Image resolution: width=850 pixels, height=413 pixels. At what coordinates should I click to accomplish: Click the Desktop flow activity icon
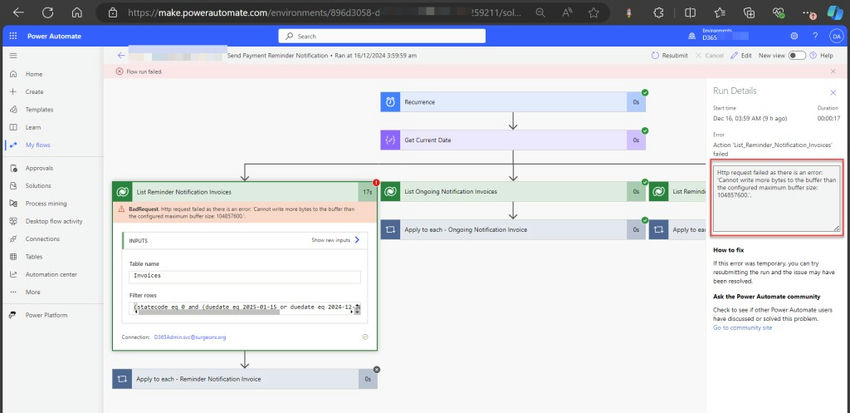tap(14, 221)
